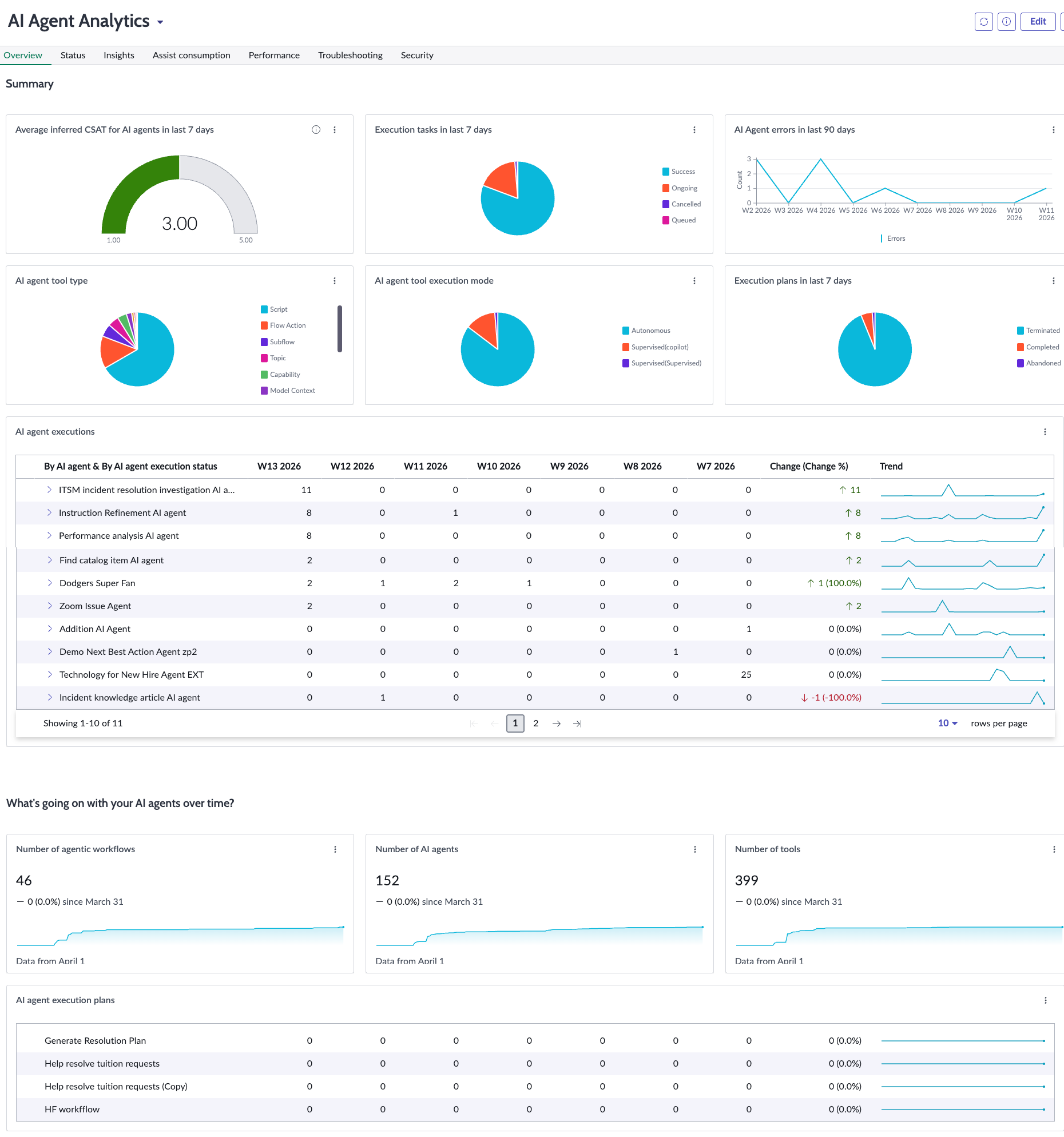Toggle the Model Context legend item
1064x1137 pixels.
pyautogui.click(x=288, y=391)
